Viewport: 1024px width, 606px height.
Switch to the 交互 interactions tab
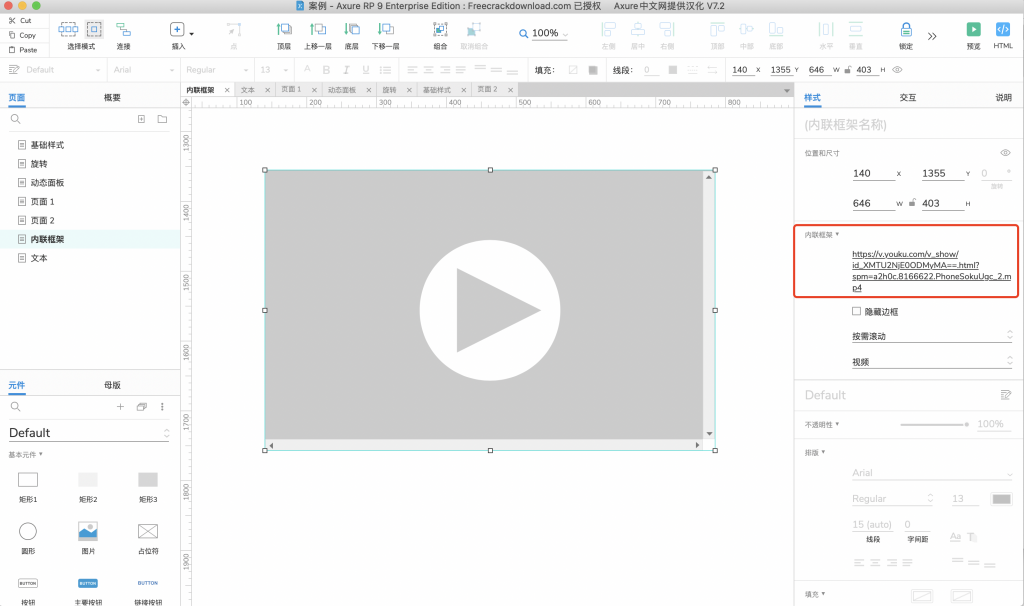pyautogui.click(x=907, y=98)
